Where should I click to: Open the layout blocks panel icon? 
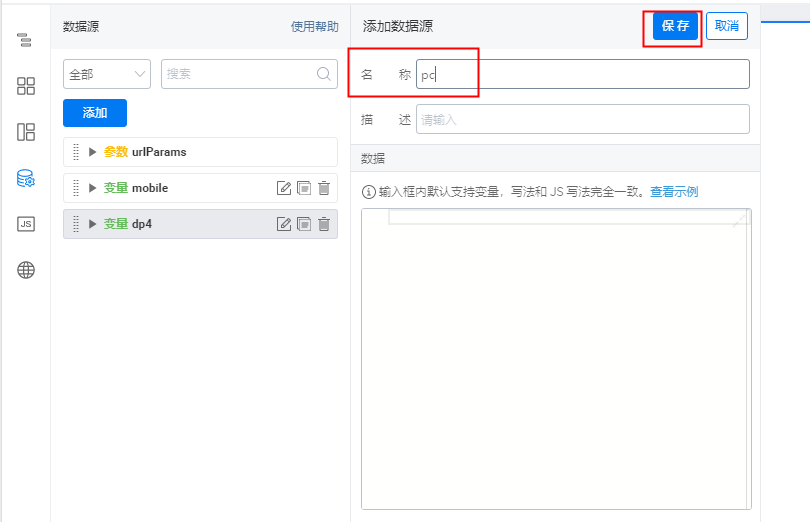click(x=26, y=132)
